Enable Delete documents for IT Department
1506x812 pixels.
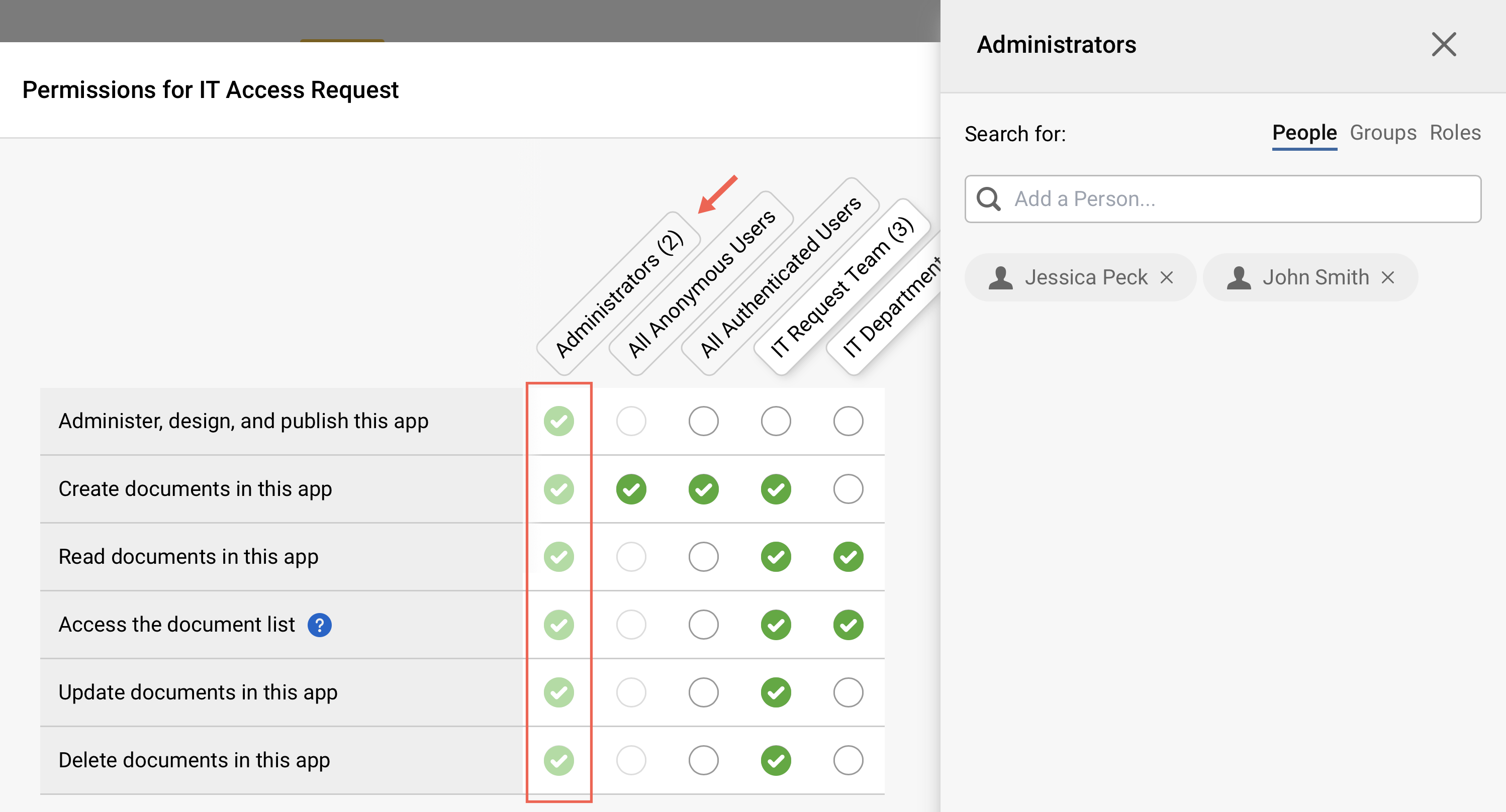(849, 760)
